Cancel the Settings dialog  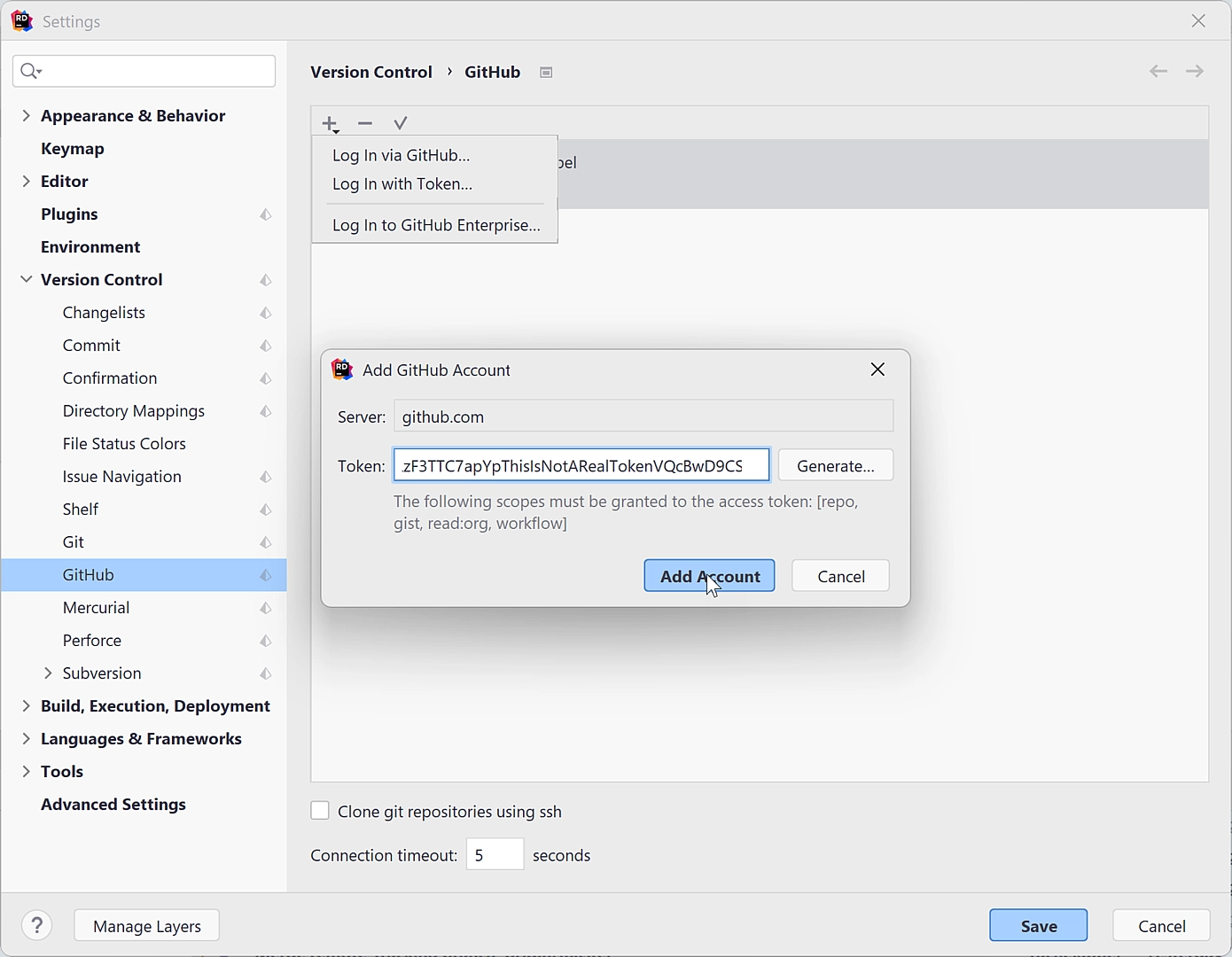point(1162,926)
